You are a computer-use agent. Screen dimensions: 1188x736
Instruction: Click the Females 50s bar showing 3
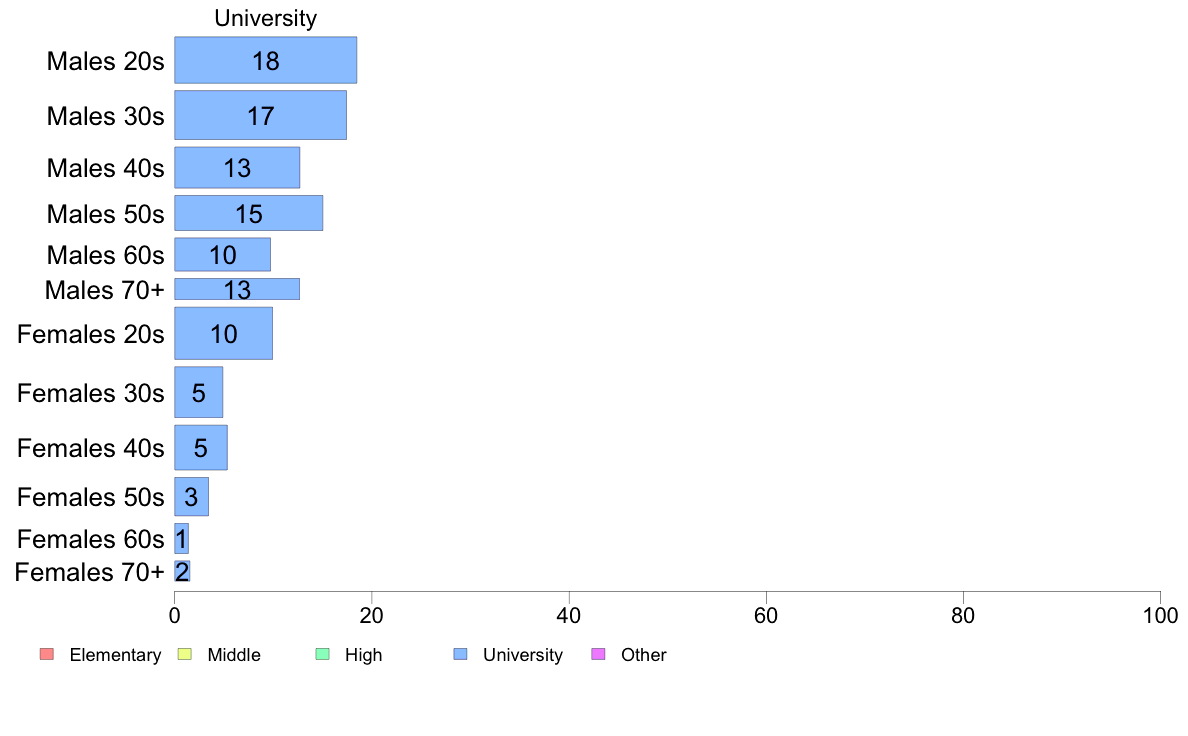(x=192, y=496)
